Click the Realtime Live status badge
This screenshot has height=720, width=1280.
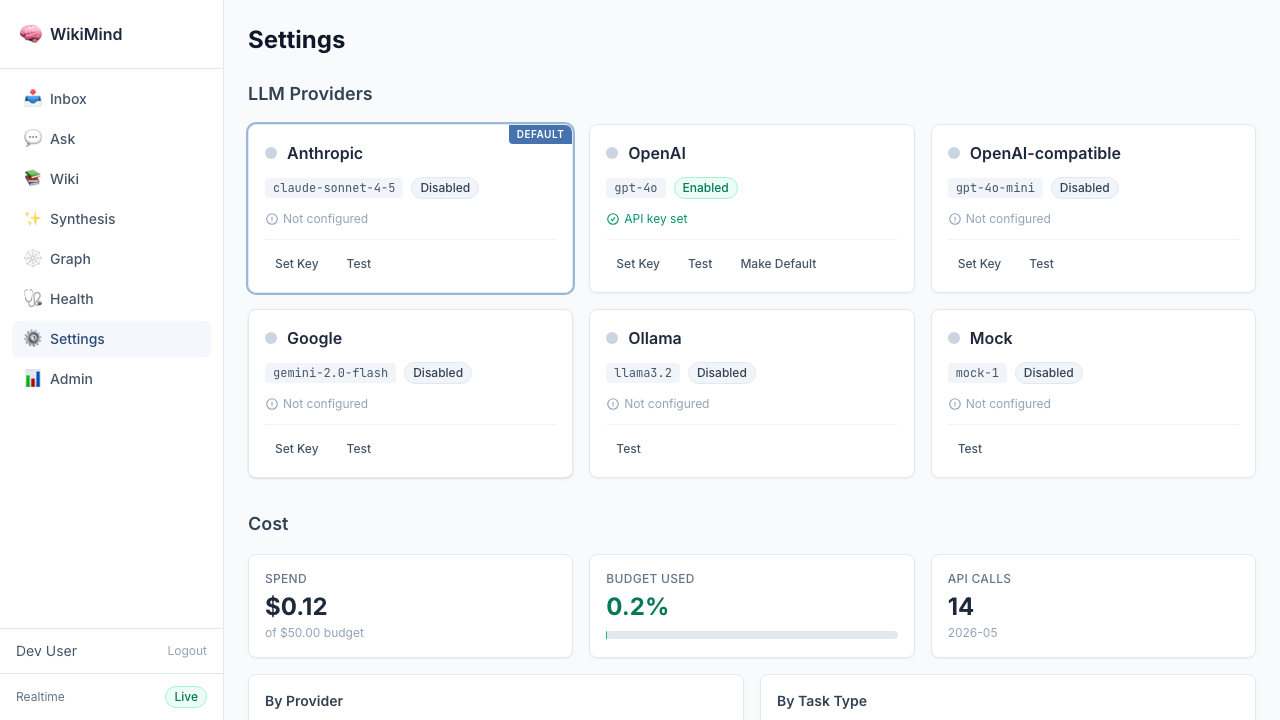186,697
